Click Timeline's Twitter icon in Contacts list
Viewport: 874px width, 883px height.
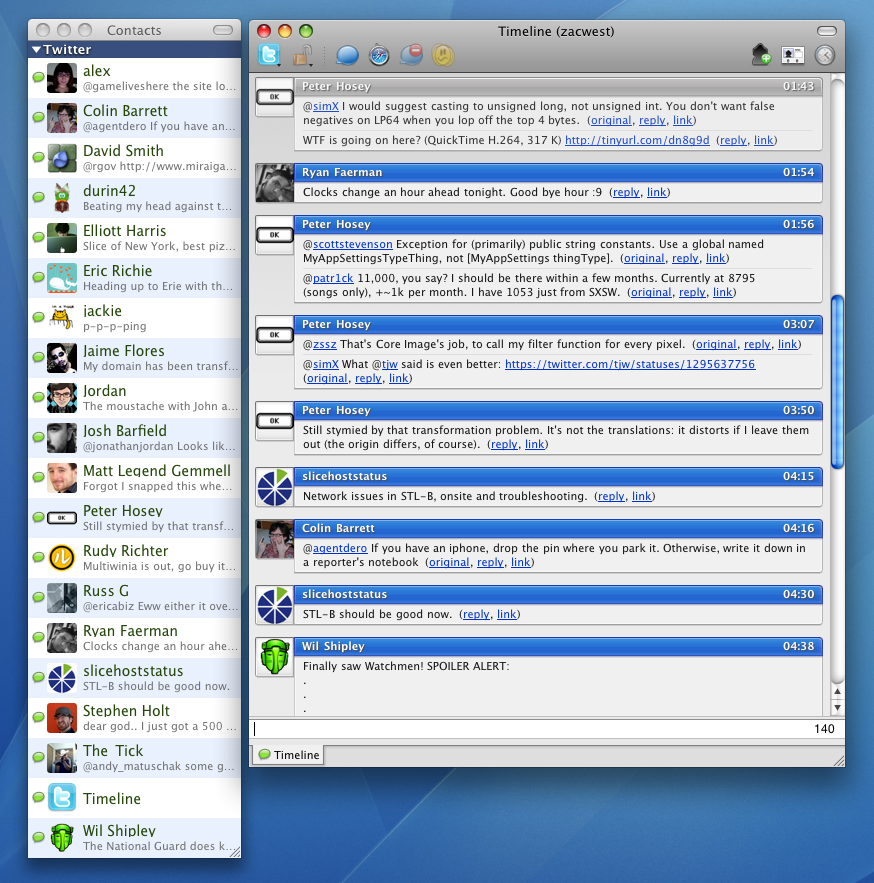(62, 797)
